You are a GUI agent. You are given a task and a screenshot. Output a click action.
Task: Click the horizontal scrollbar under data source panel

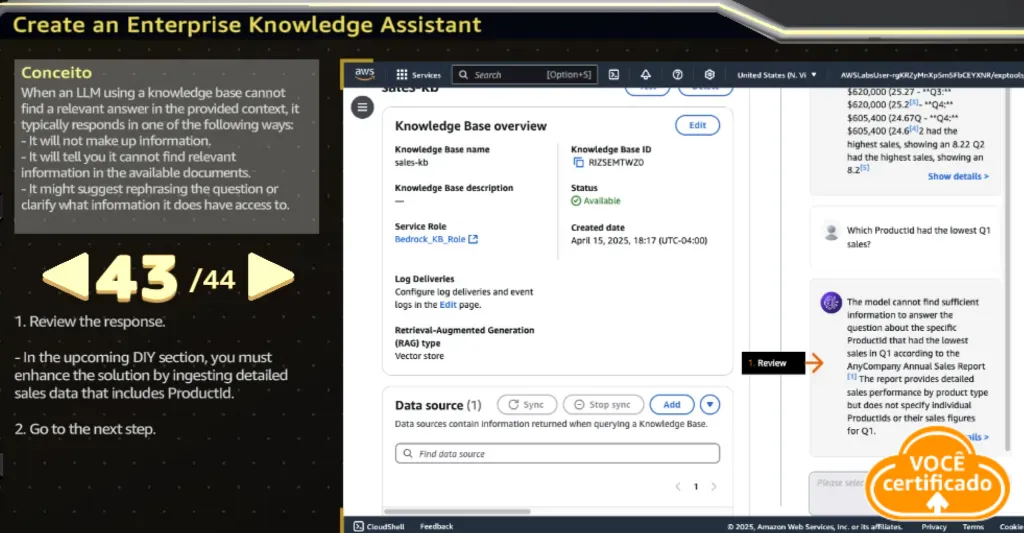(457, 511)
